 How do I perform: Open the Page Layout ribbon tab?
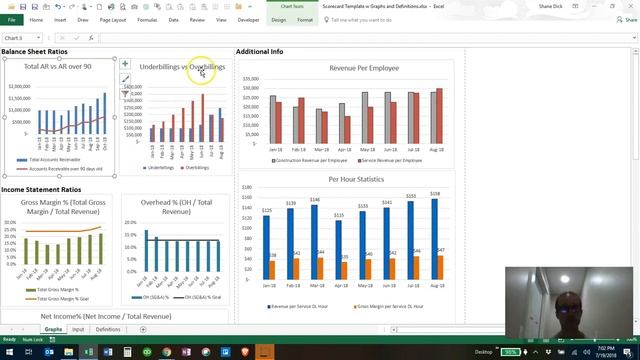(x=113, y=20)
